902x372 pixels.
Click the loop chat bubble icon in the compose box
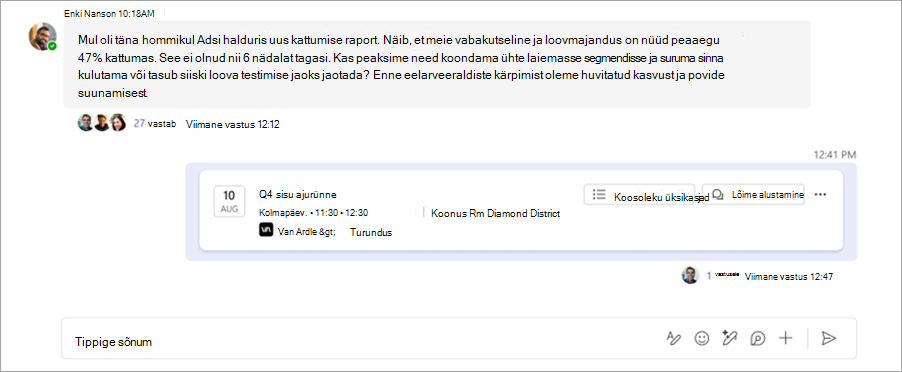[758, 339]
